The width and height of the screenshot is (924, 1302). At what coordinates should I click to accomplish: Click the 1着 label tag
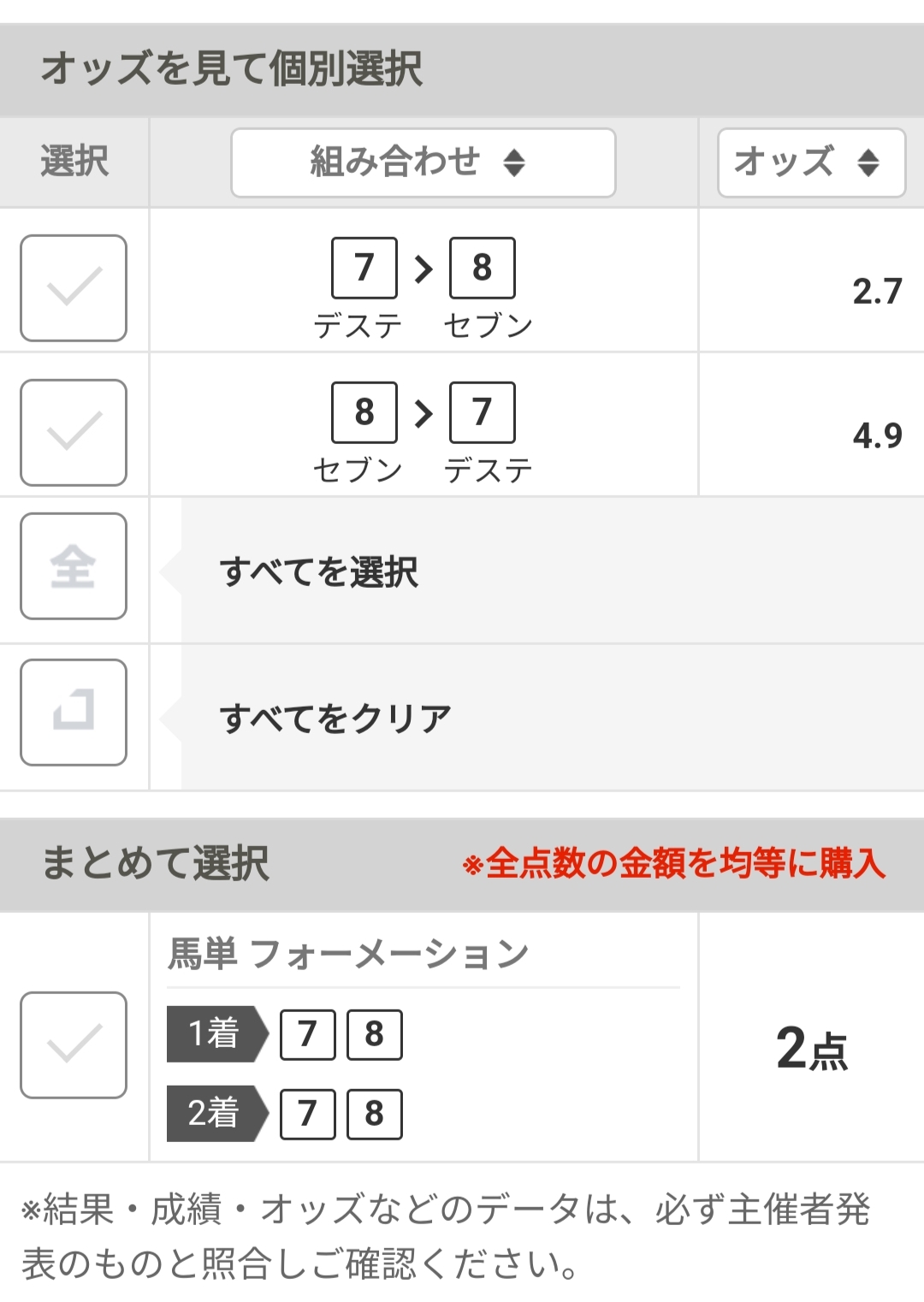pos(215,1033)
